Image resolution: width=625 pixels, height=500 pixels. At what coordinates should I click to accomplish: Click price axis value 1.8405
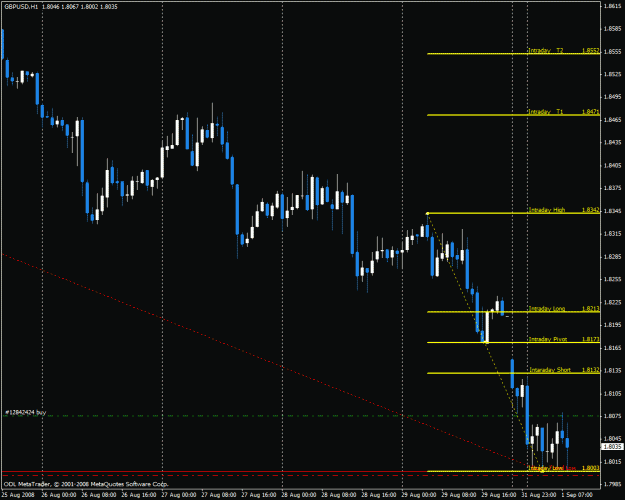click(612, 165)
